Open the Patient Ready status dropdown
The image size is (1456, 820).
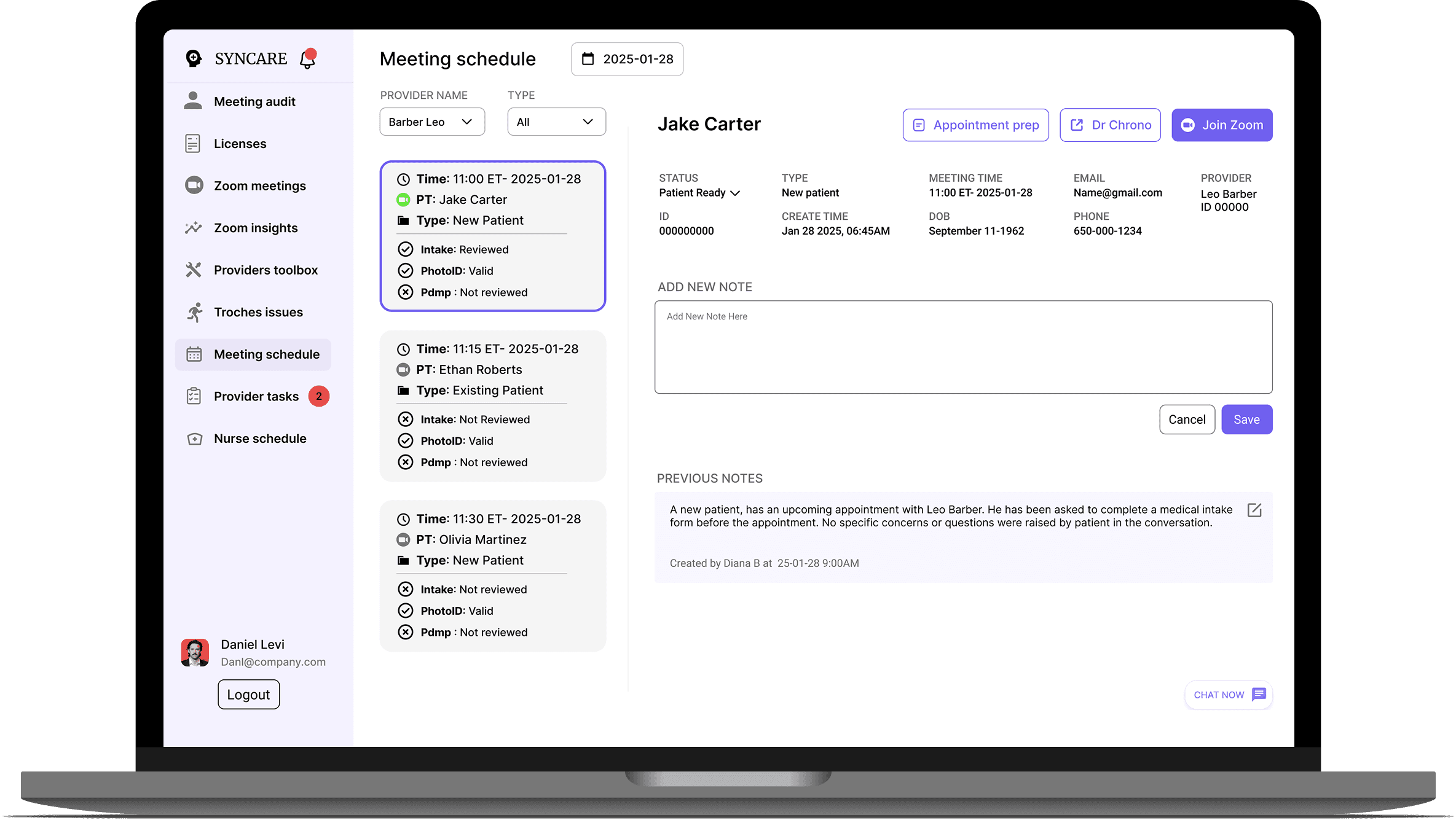tap(699, 193)
